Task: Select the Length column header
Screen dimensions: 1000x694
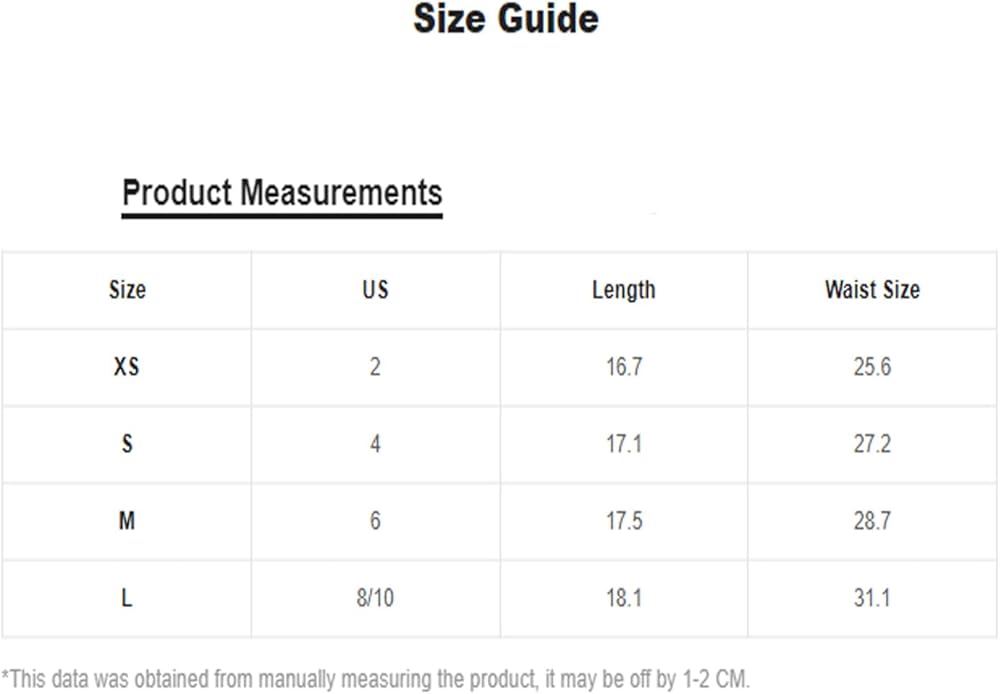Action: [x=624, y=290]
